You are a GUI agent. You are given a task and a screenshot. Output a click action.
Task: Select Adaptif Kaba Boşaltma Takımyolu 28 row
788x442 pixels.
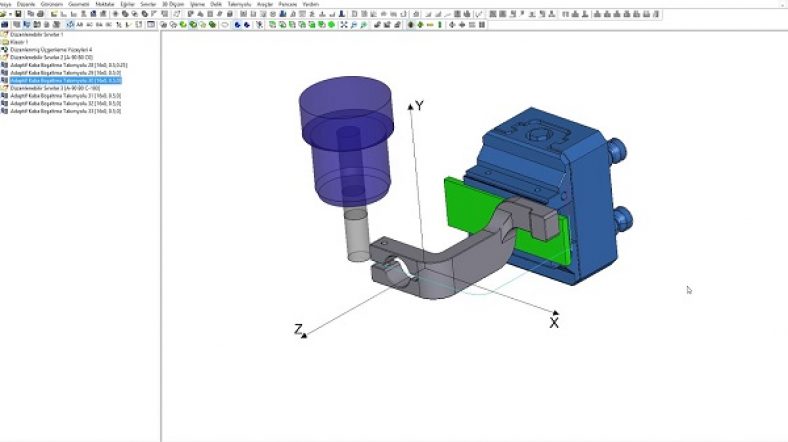pos(69,65)
